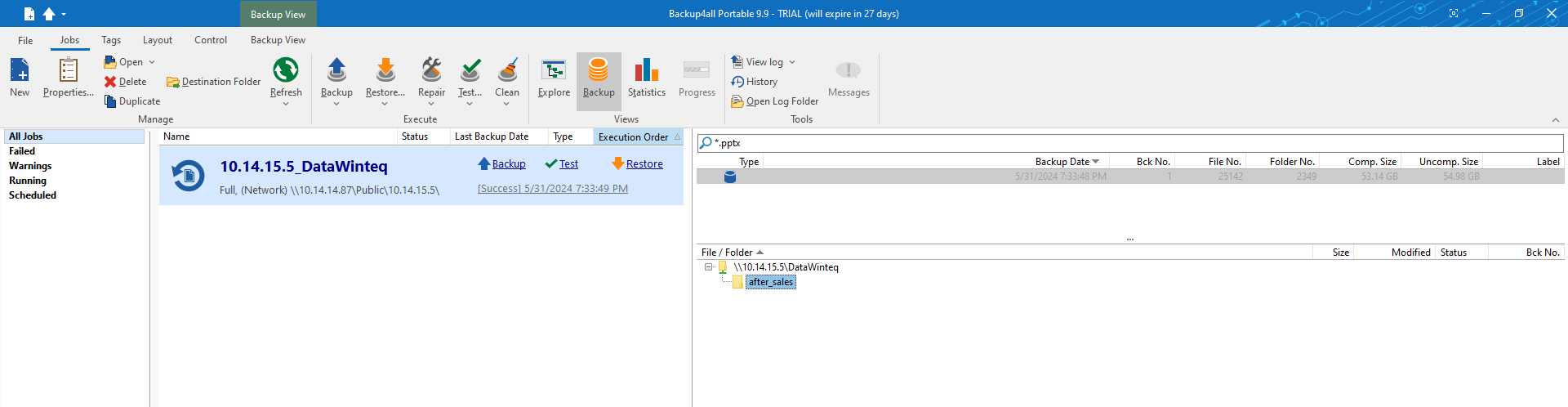Viewport: 1568px width, 407px height.
Task: Expand the Open dropdown arrow
Action: [x=152, y=62]
